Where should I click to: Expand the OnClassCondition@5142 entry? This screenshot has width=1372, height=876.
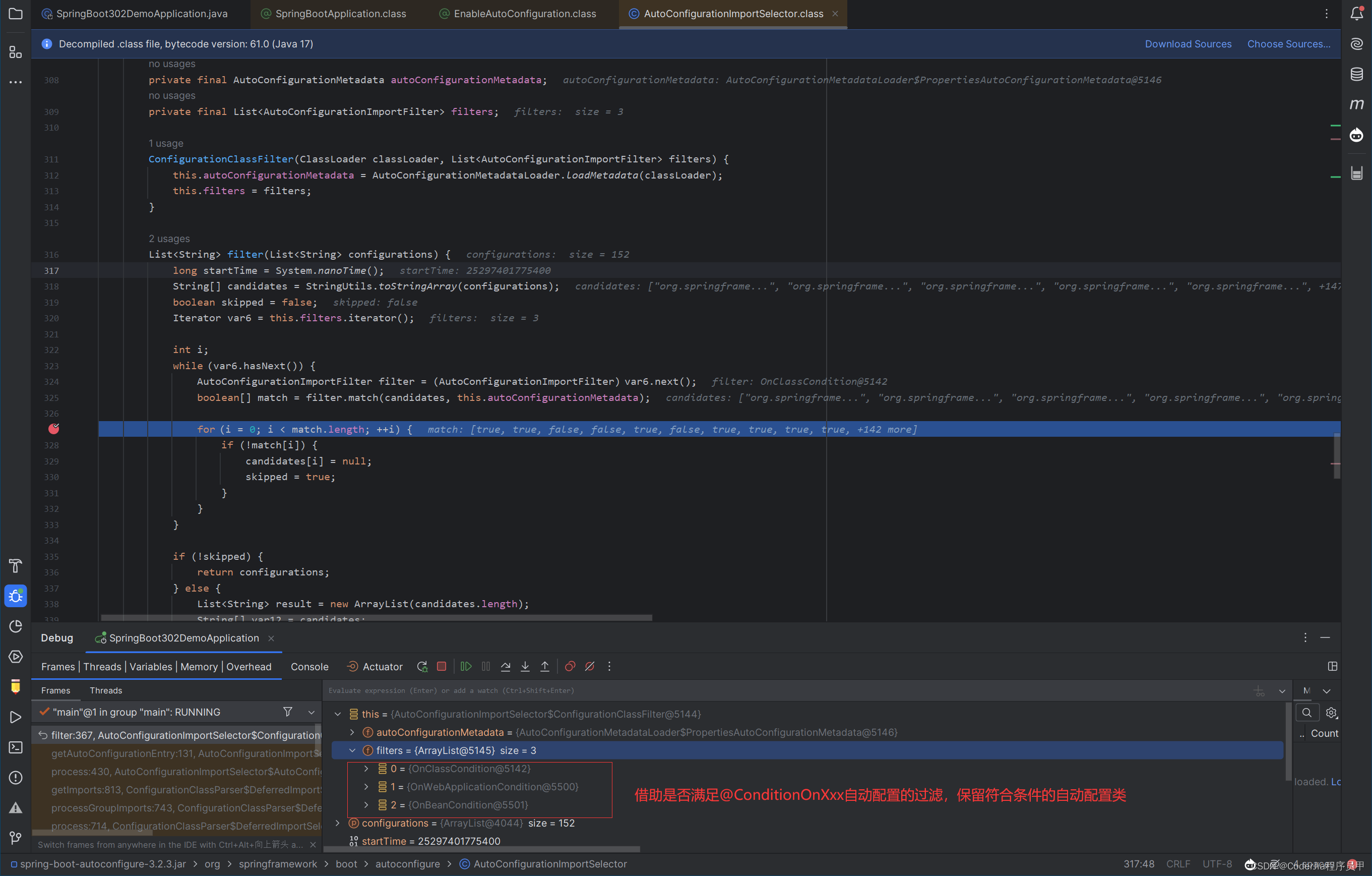[366, 768]
